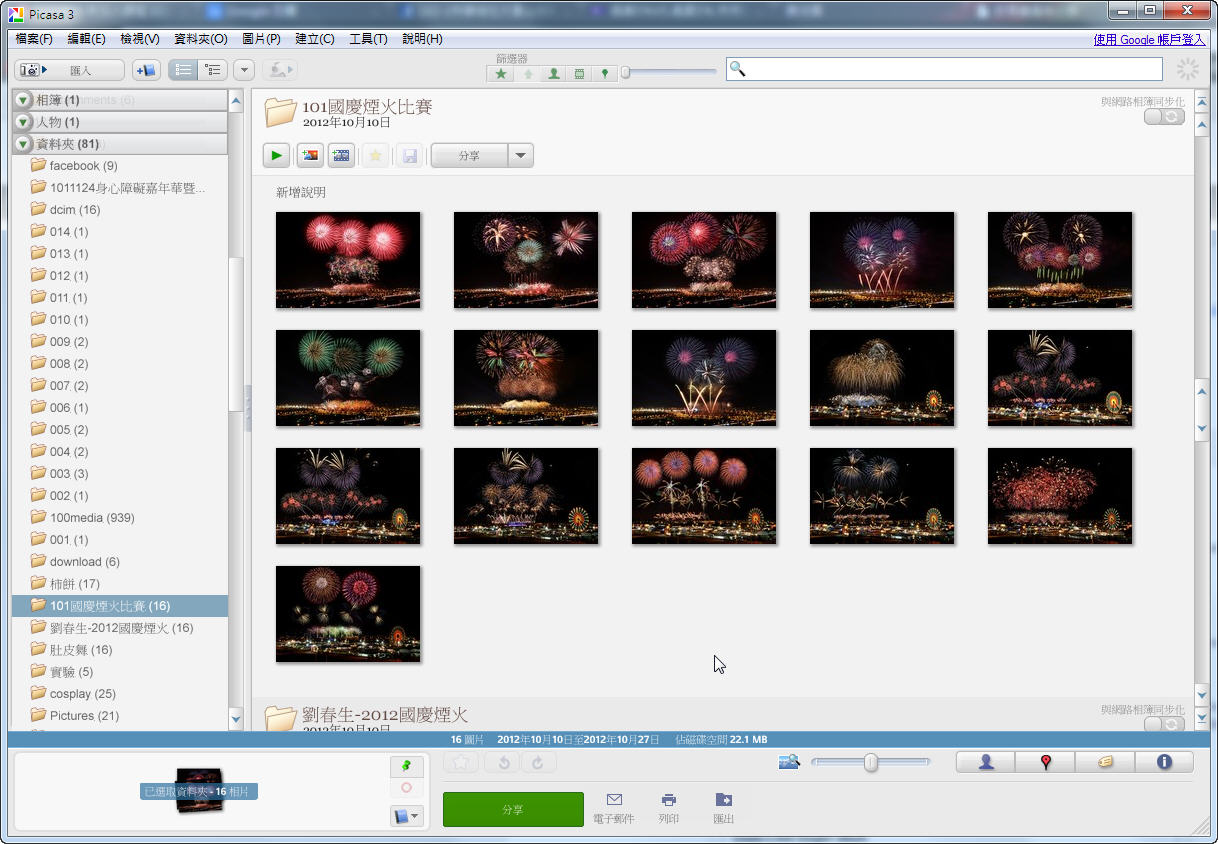This screenshot has width=1218, height=844.
Task: Enable web album sync for 101國慶煙火比賽
Action: [x=1164, y=117]
